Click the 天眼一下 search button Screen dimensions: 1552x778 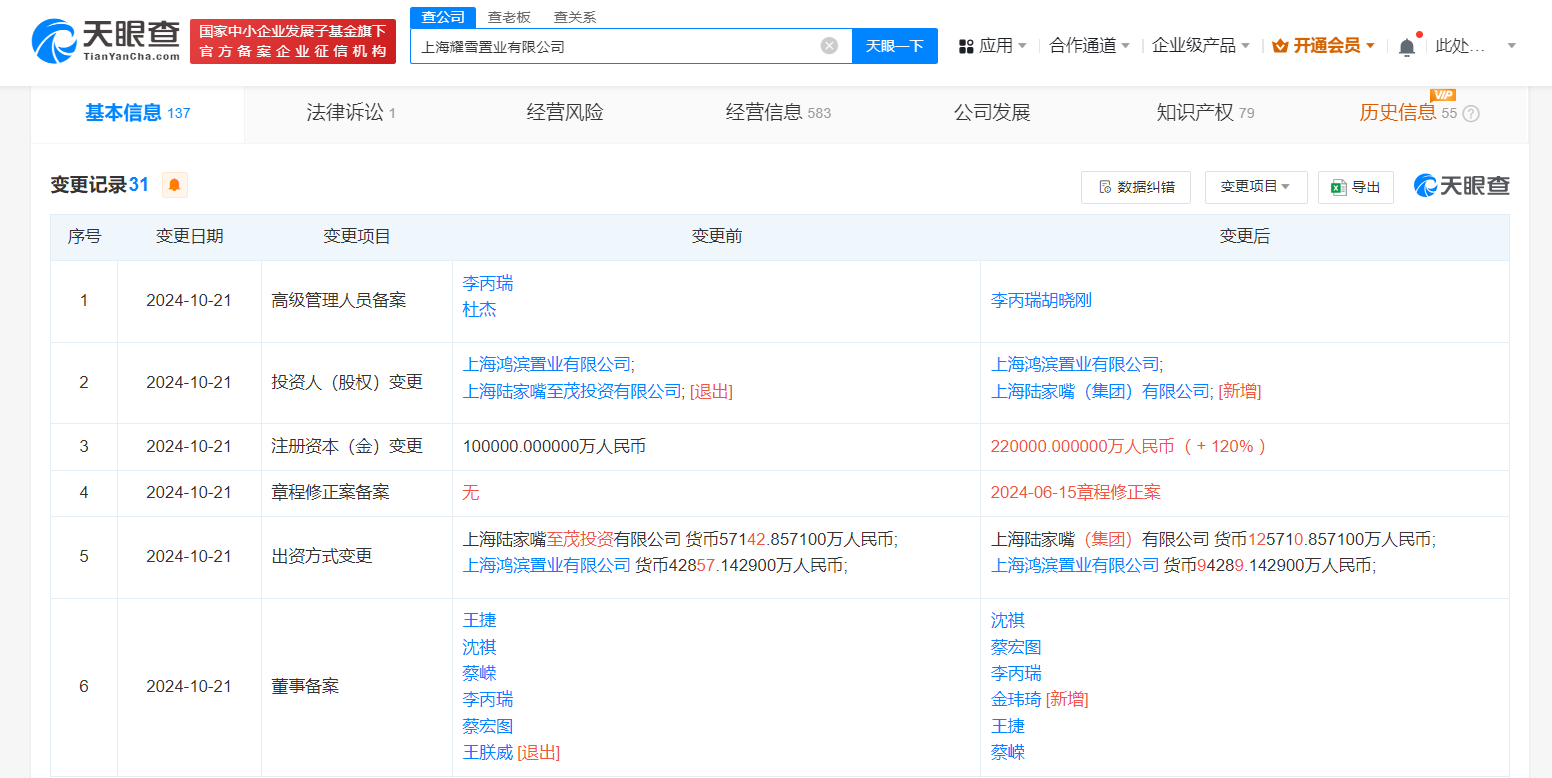(x=894, y=46)
